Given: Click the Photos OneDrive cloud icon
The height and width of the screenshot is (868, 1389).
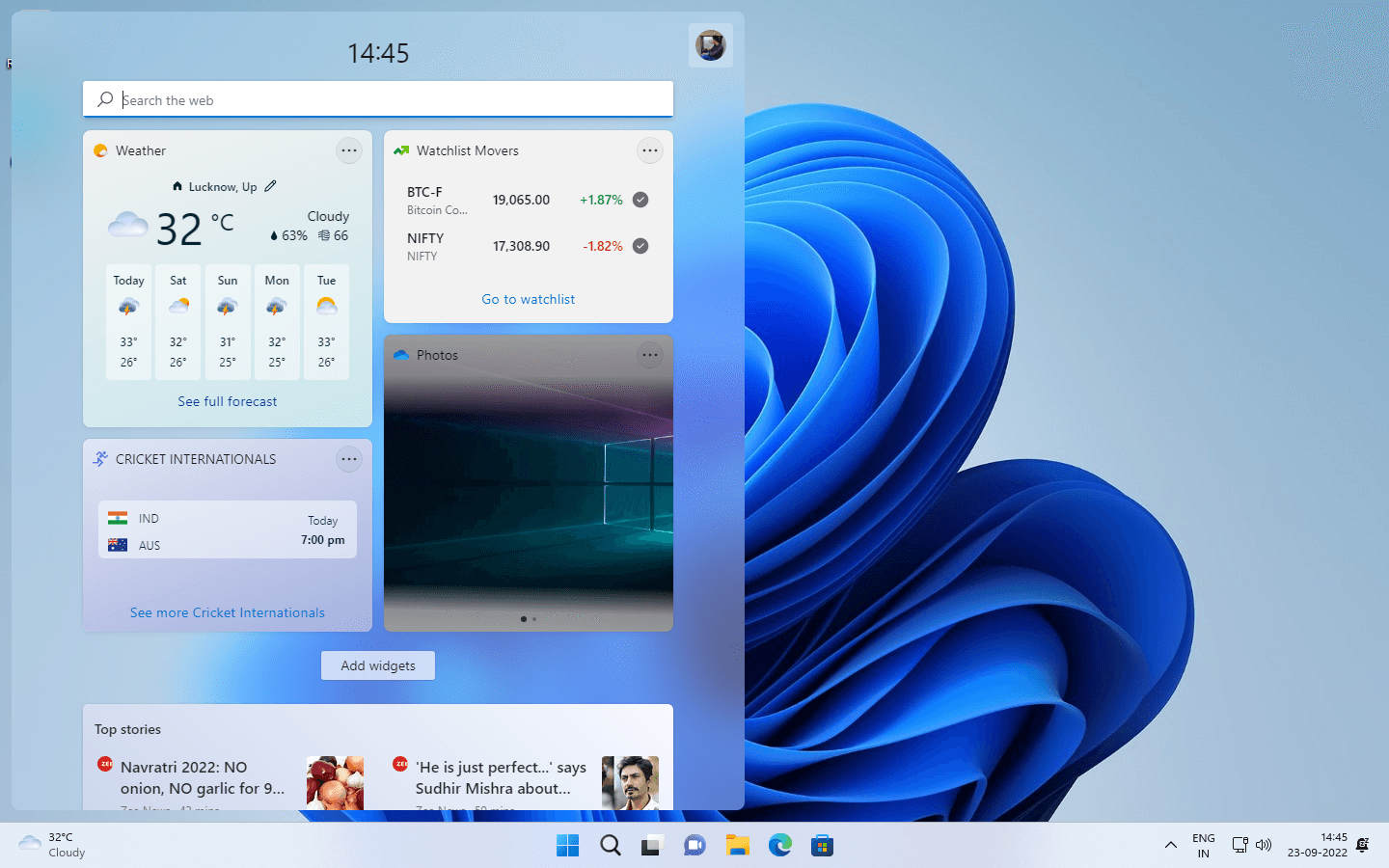Looking at the screenshot, I should click(401, 355).
